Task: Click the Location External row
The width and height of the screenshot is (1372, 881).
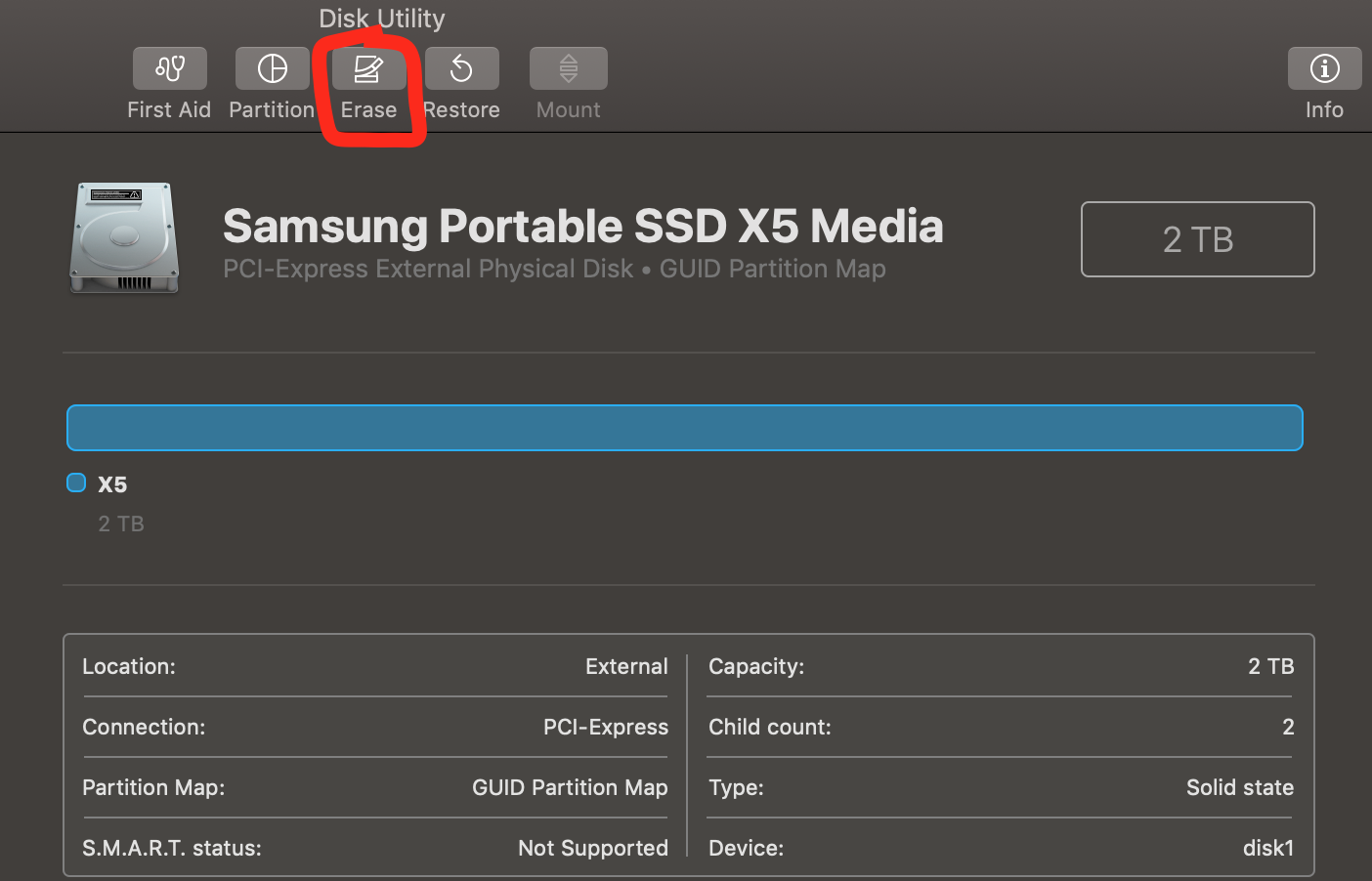Action: pyautogui.click(x=375, y=666)
